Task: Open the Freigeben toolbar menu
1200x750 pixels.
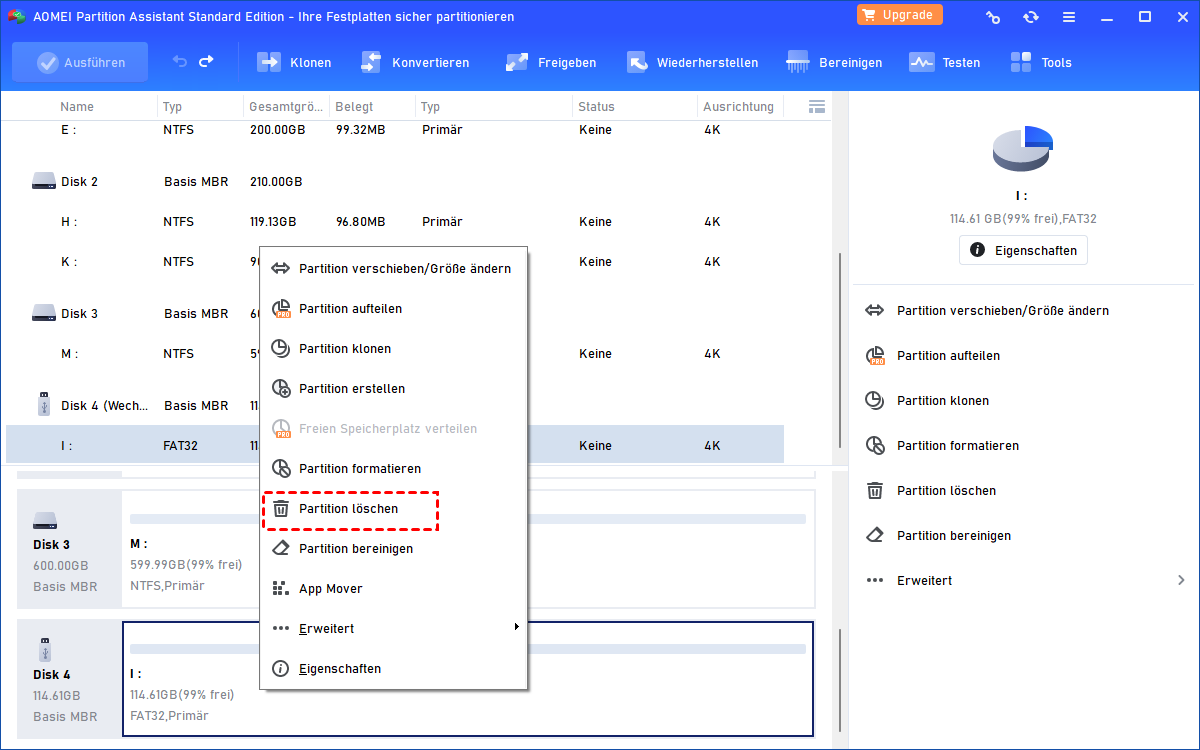Action: (551, 62)
